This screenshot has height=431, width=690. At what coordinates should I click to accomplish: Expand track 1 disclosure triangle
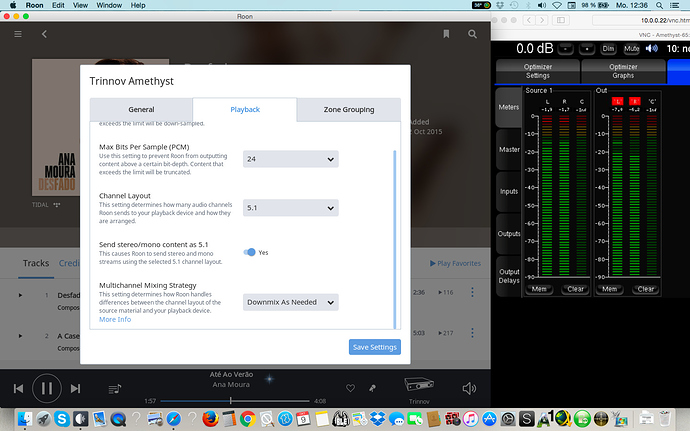point(20,295)
